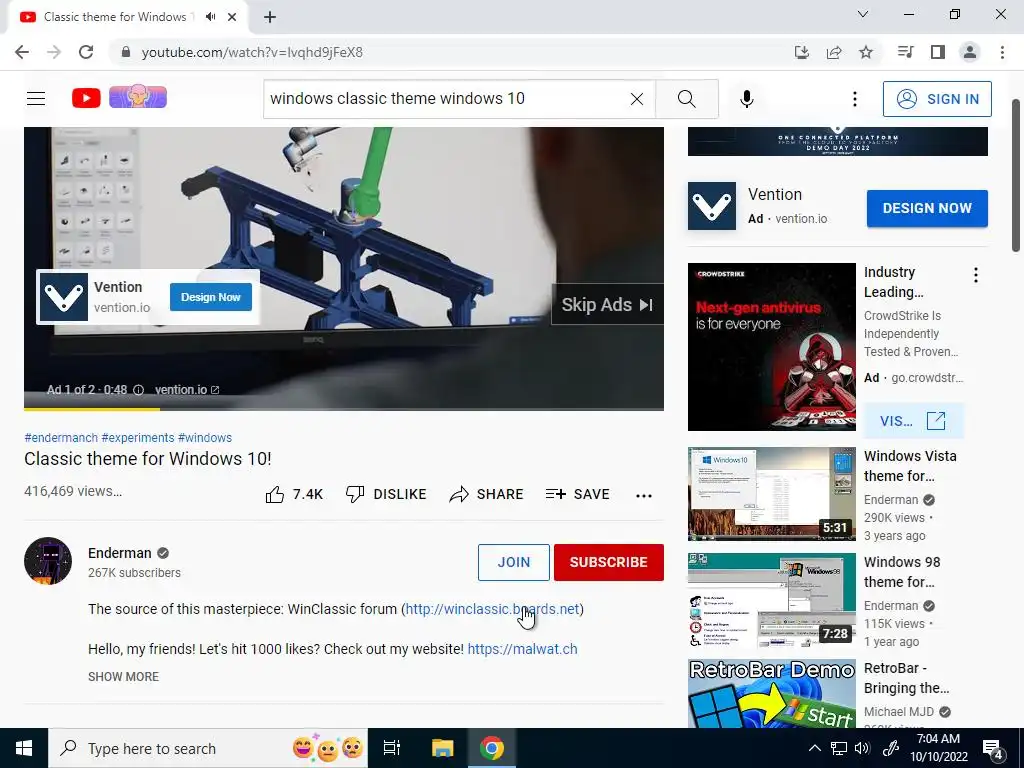Click the install/download page icon
The image size is (1024, 768).
pos(801,52)
